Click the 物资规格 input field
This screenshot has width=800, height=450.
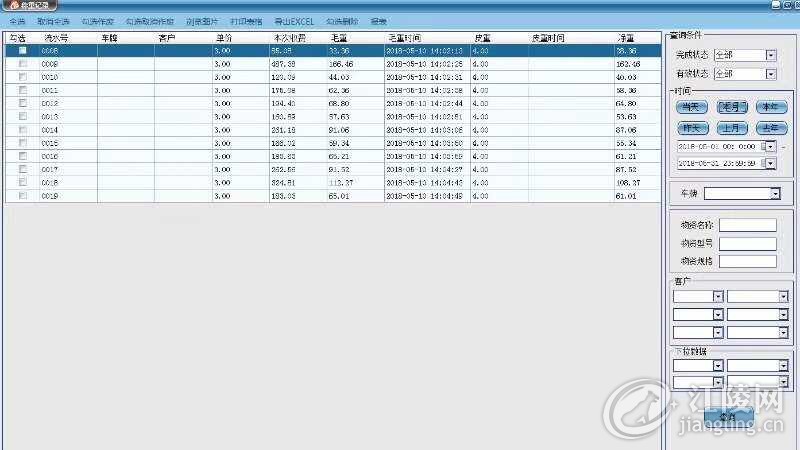tap(747, 261)
